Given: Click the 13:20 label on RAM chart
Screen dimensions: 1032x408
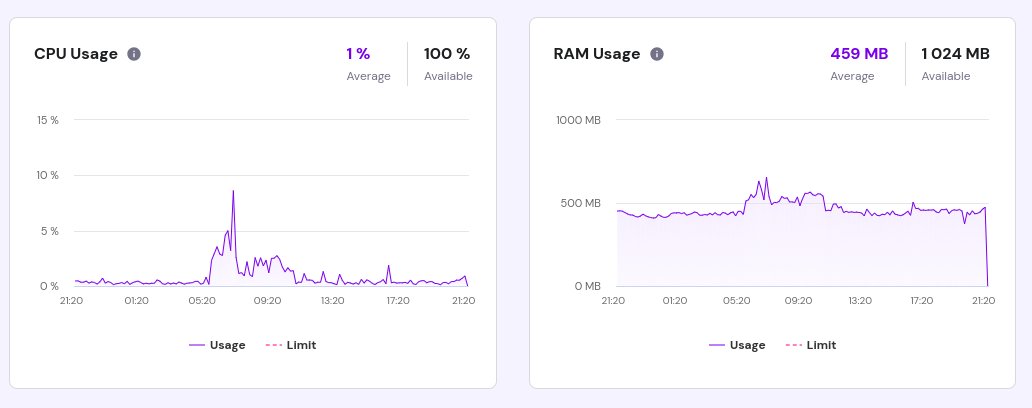Looking at the screenshot, I should click(860, 301).
